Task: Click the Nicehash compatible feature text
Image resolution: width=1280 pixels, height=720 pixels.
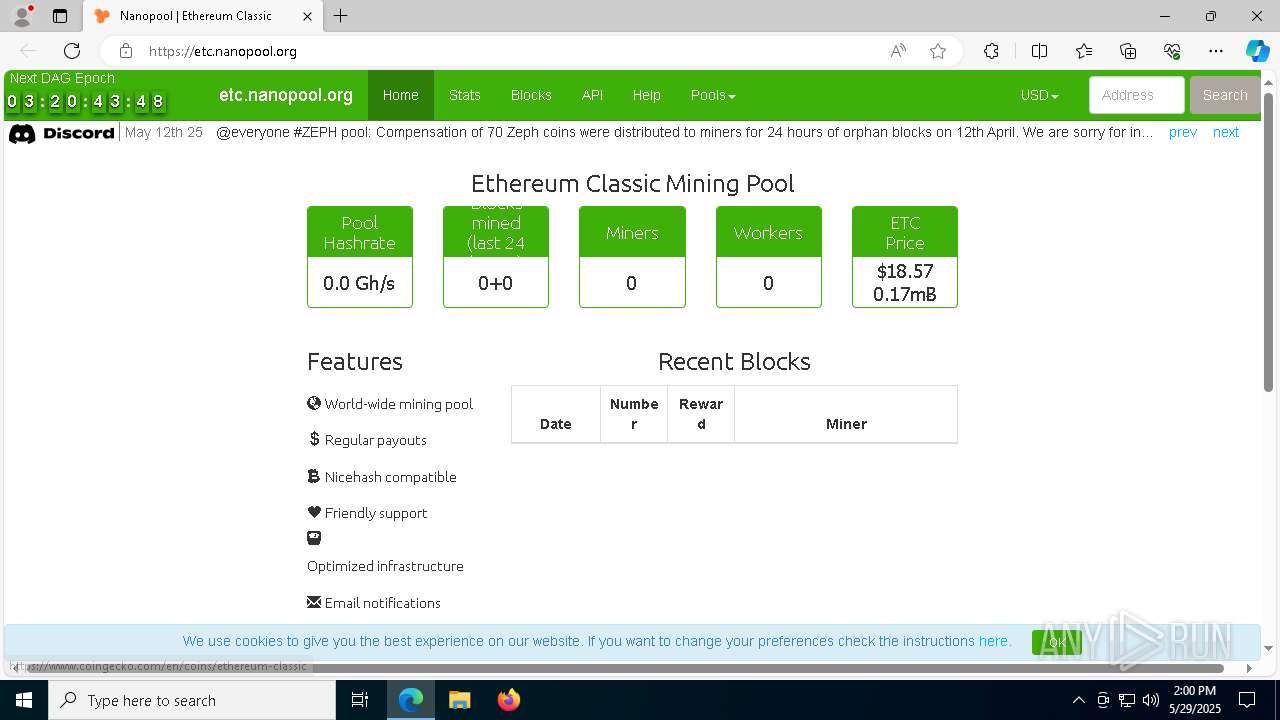Action: [390, 477]
